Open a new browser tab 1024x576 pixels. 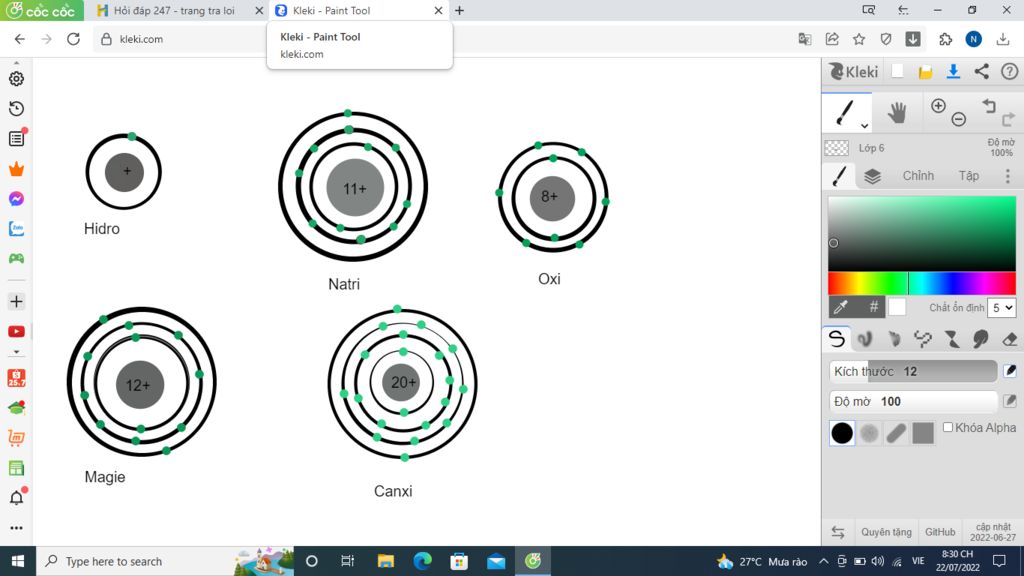460,10
